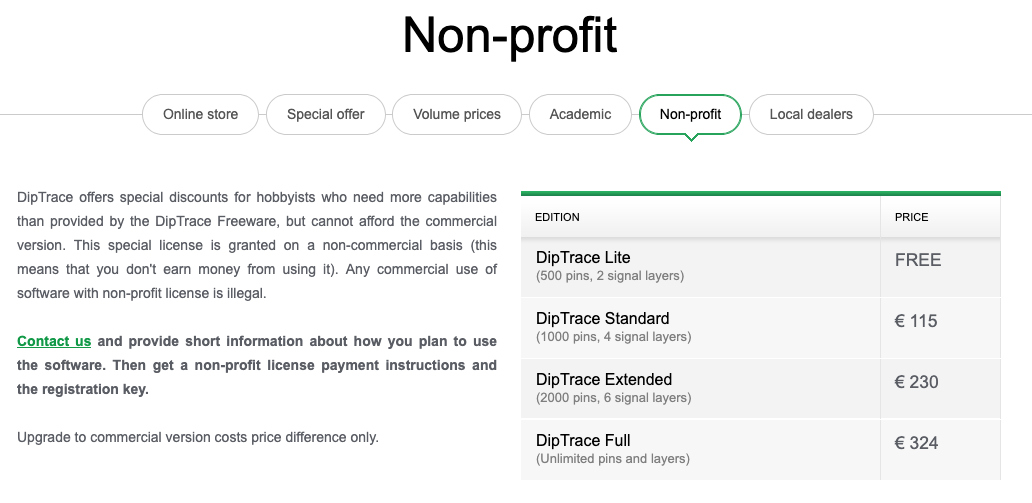Click the Unlimited pins and layers subtitle
1032x503 pixels.
point(612,459)
